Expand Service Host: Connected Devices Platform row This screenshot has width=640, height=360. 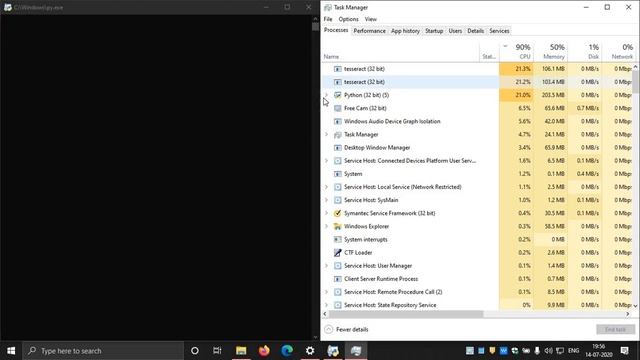(326, 161)
